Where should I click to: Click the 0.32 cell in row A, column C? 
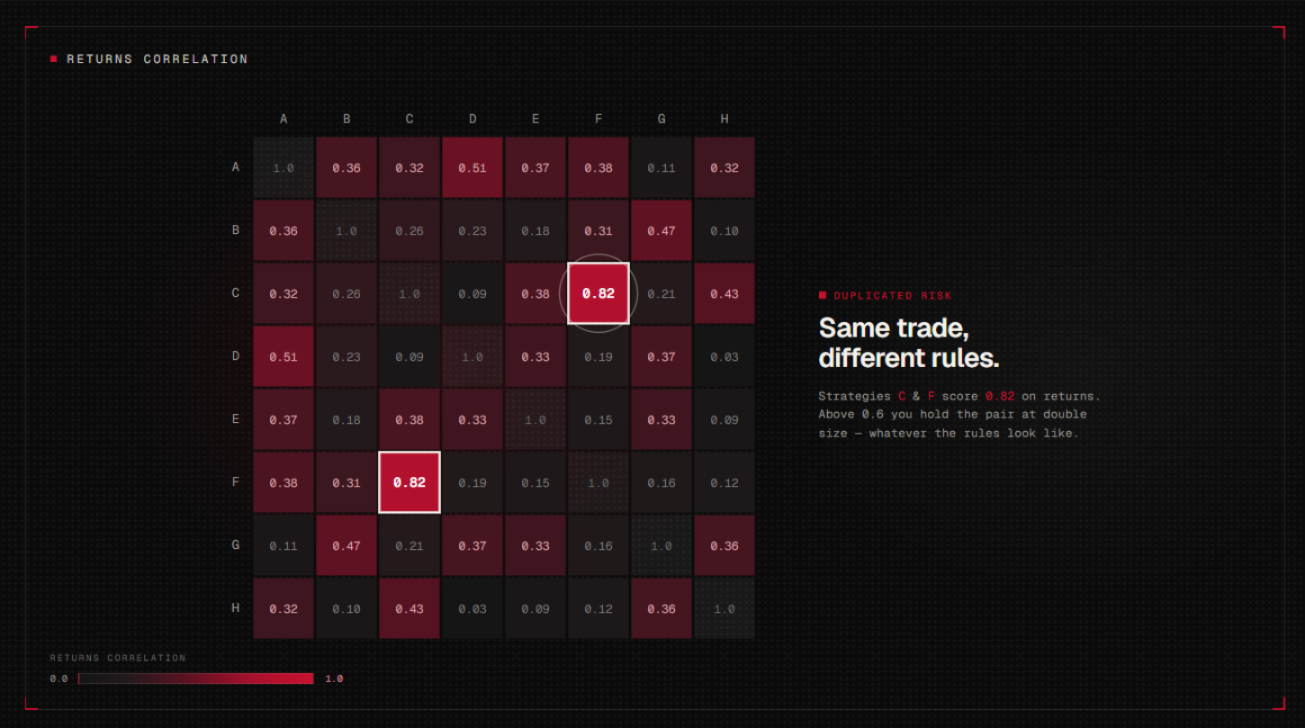point(409,167)
